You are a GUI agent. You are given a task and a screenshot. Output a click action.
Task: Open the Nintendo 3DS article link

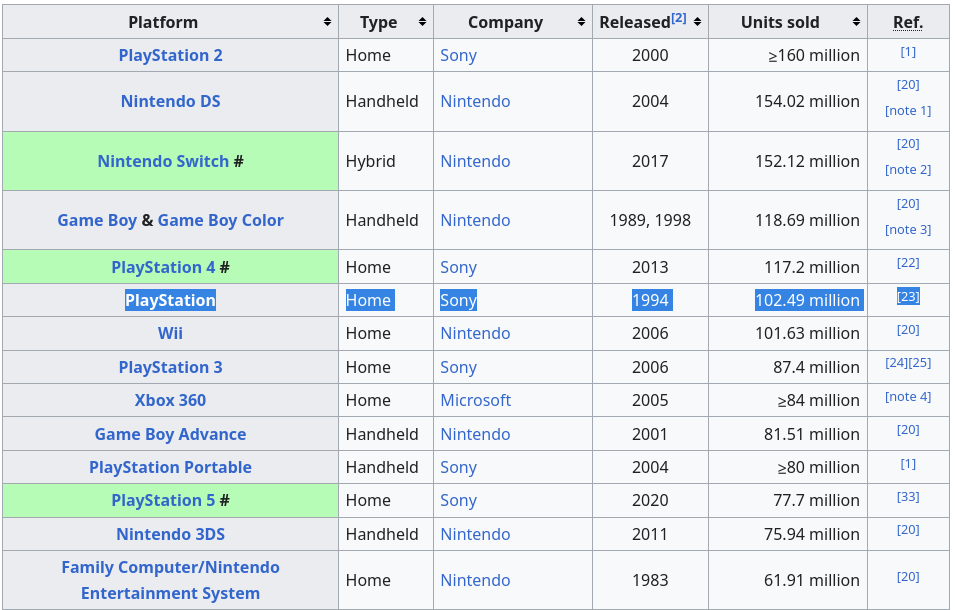click(171, 535)
